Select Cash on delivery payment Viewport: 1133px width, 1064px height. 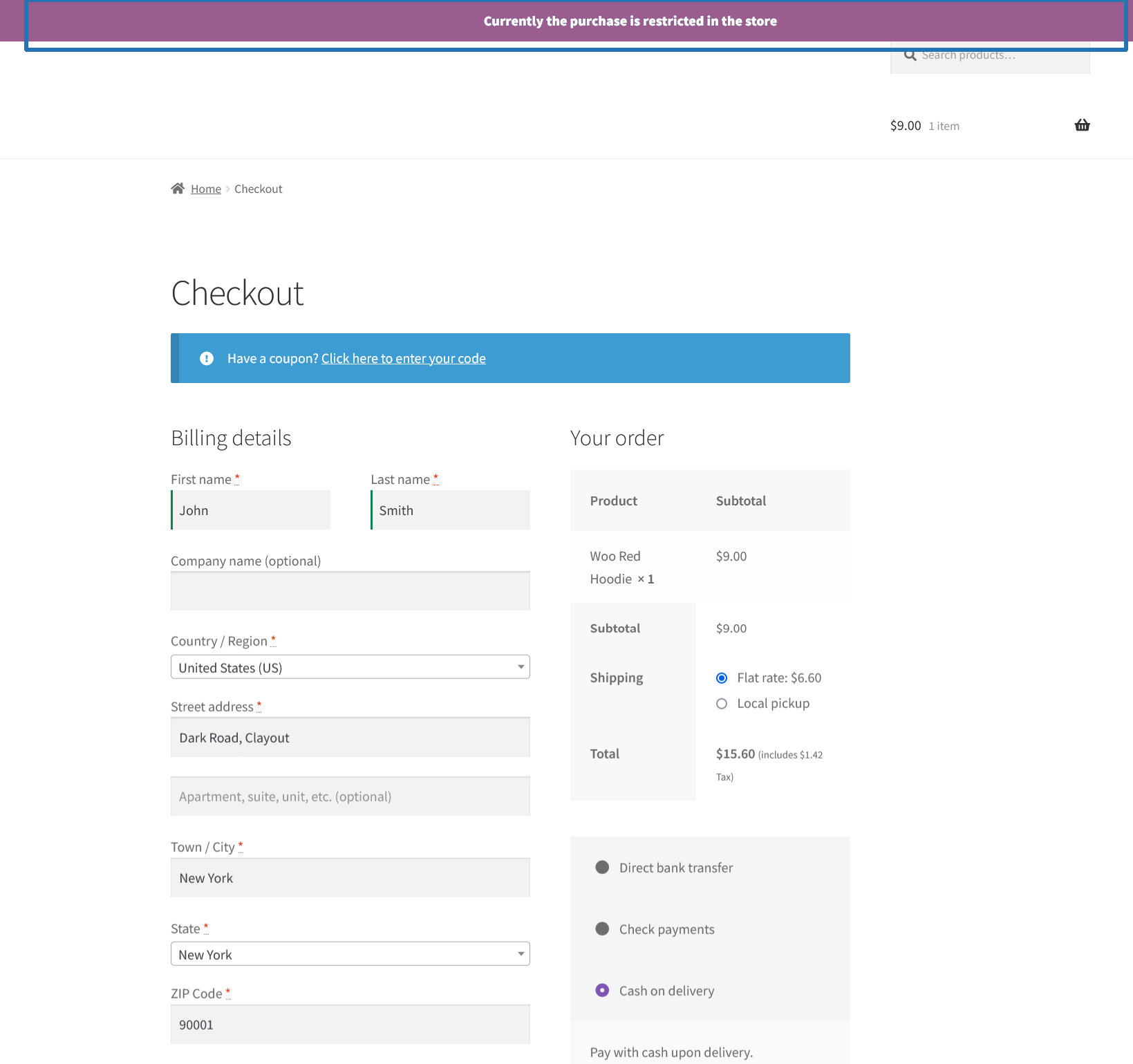point(602,990)
